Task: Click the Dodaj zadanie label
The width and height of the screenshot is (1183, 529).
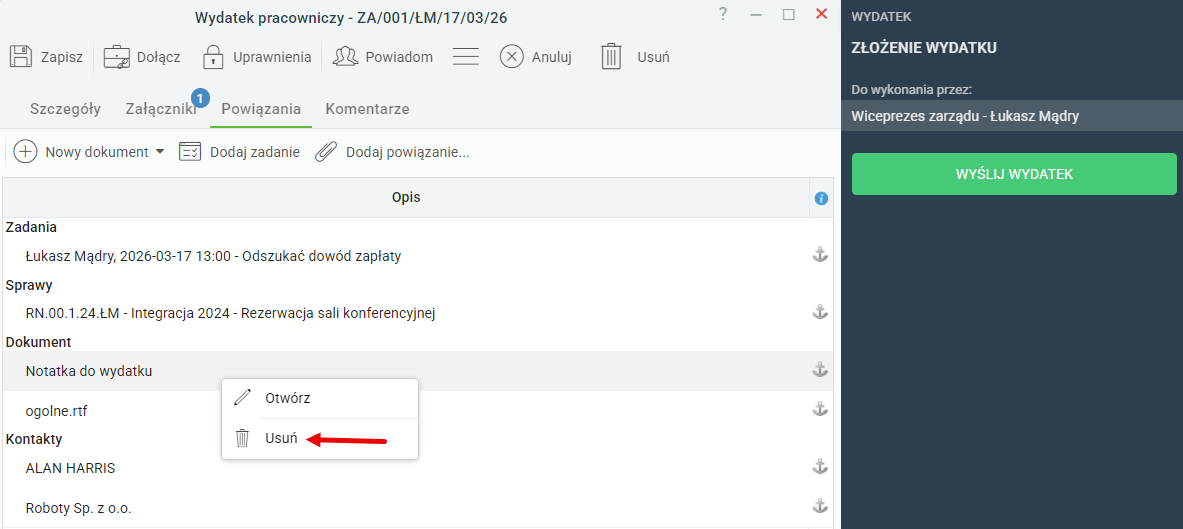Action: click(x=255, y=152)
